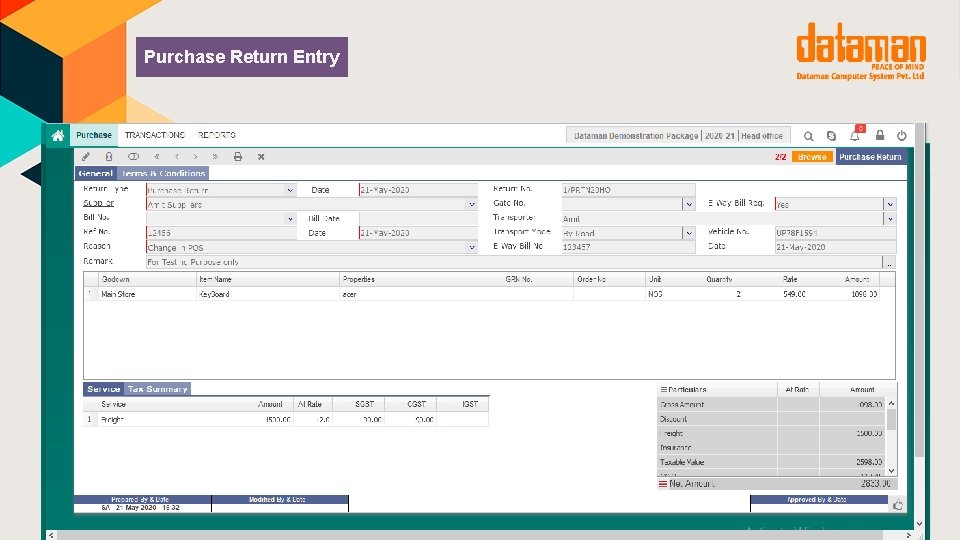This screenshot has height=540, width=960.
Task: Switch to the General tab
Action: 96,173
